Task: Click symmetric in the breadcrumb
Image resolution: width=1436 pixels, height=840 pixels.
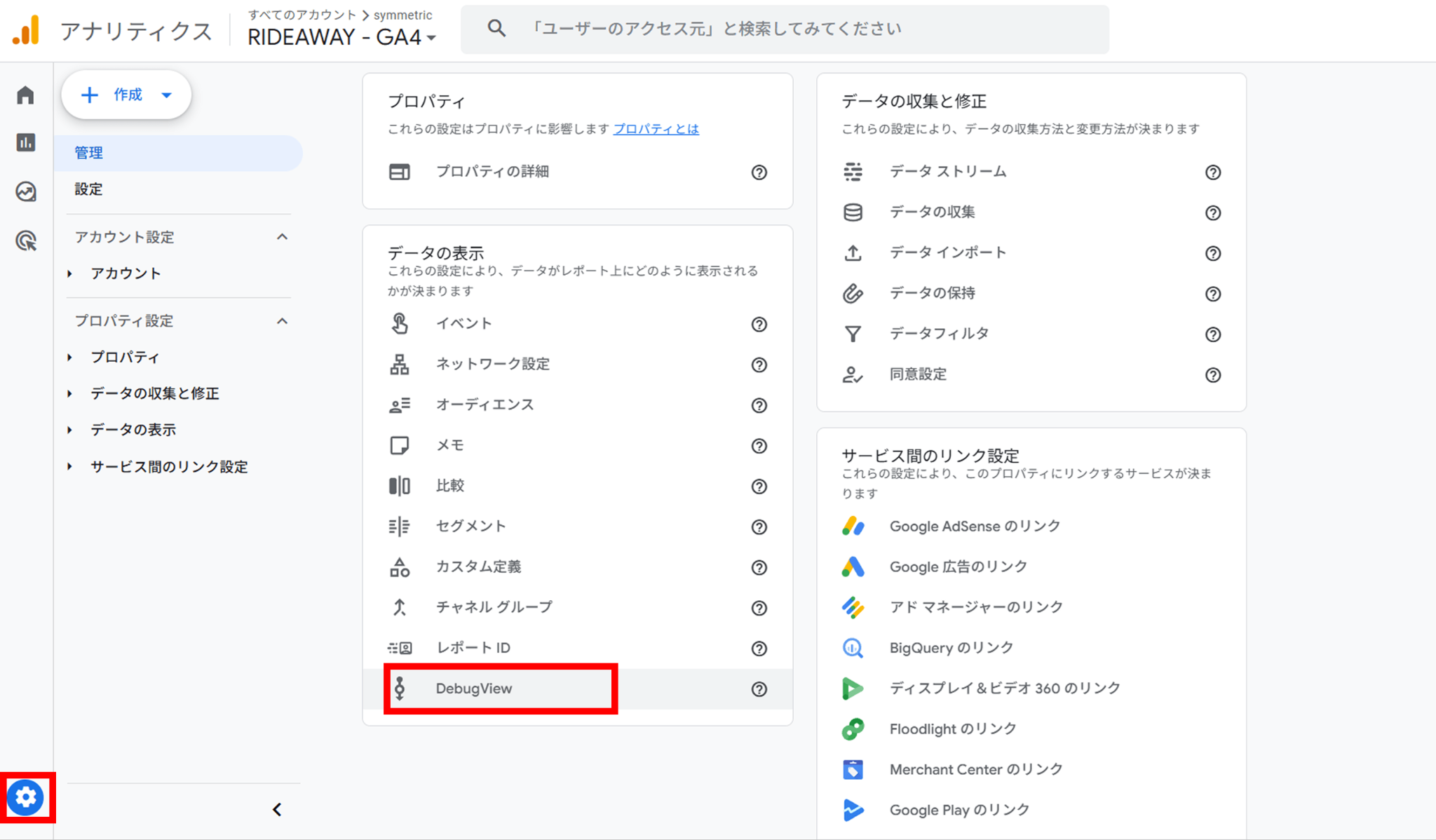Action: (x=402, y=15)
